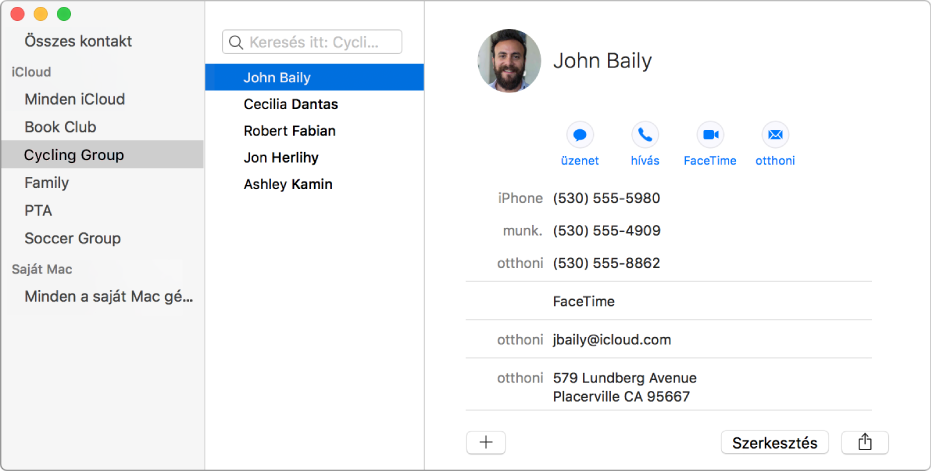
Task: Click home number (530) 555-8862
Action: [x=606, y=263]
